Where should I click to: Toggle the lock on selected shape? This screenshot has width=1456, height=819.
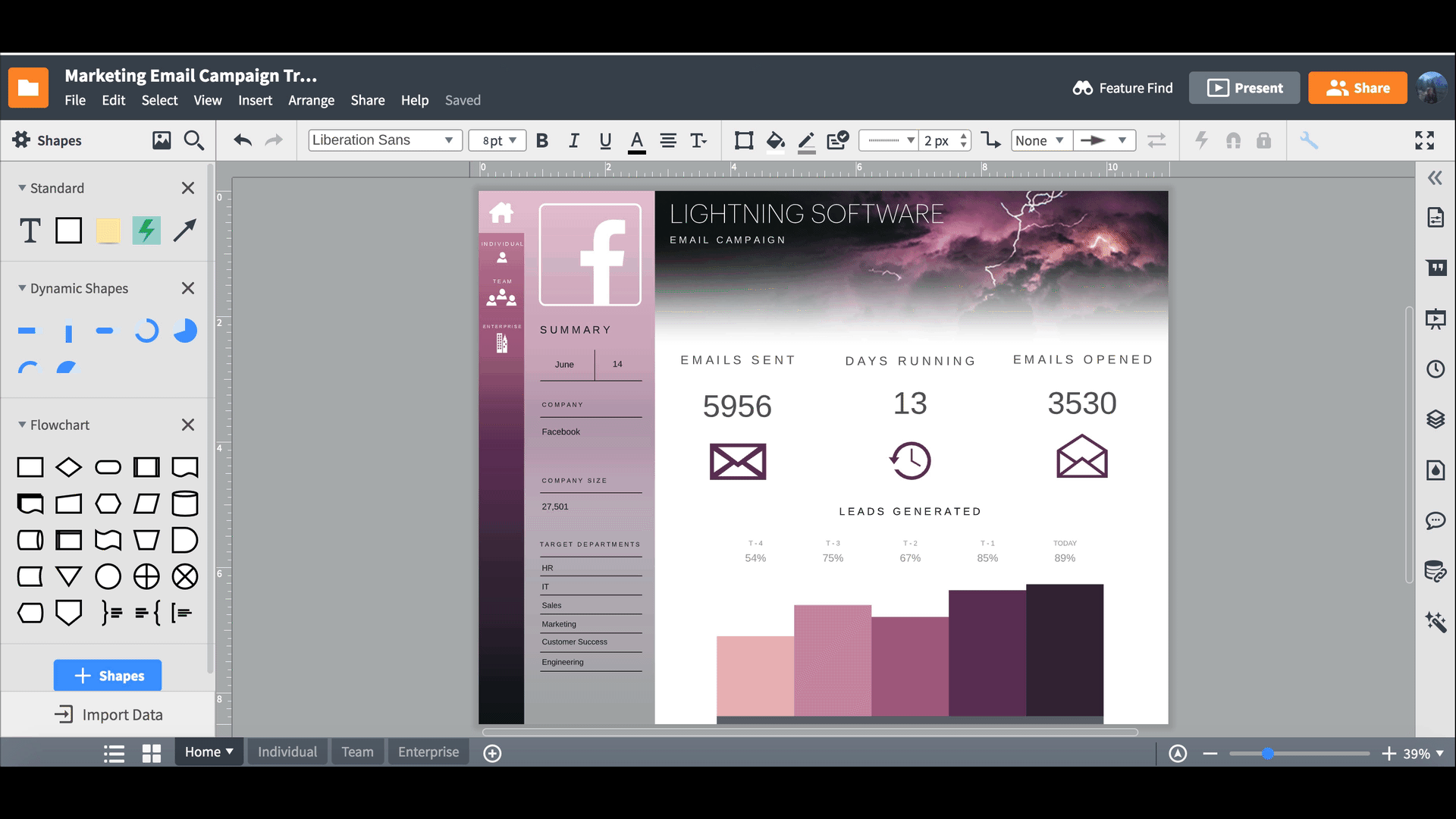pyautogui.click(x=1263, y=140)
